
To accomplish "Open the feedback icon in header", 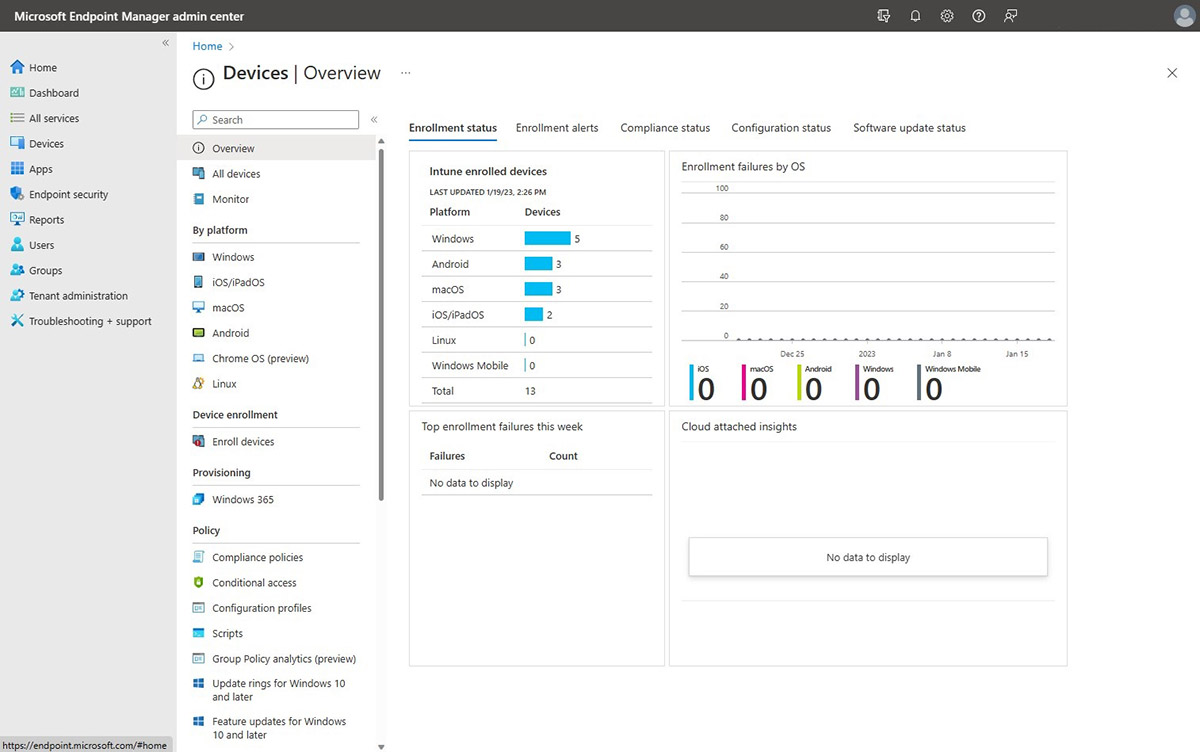I will (x=1011, y=16).
